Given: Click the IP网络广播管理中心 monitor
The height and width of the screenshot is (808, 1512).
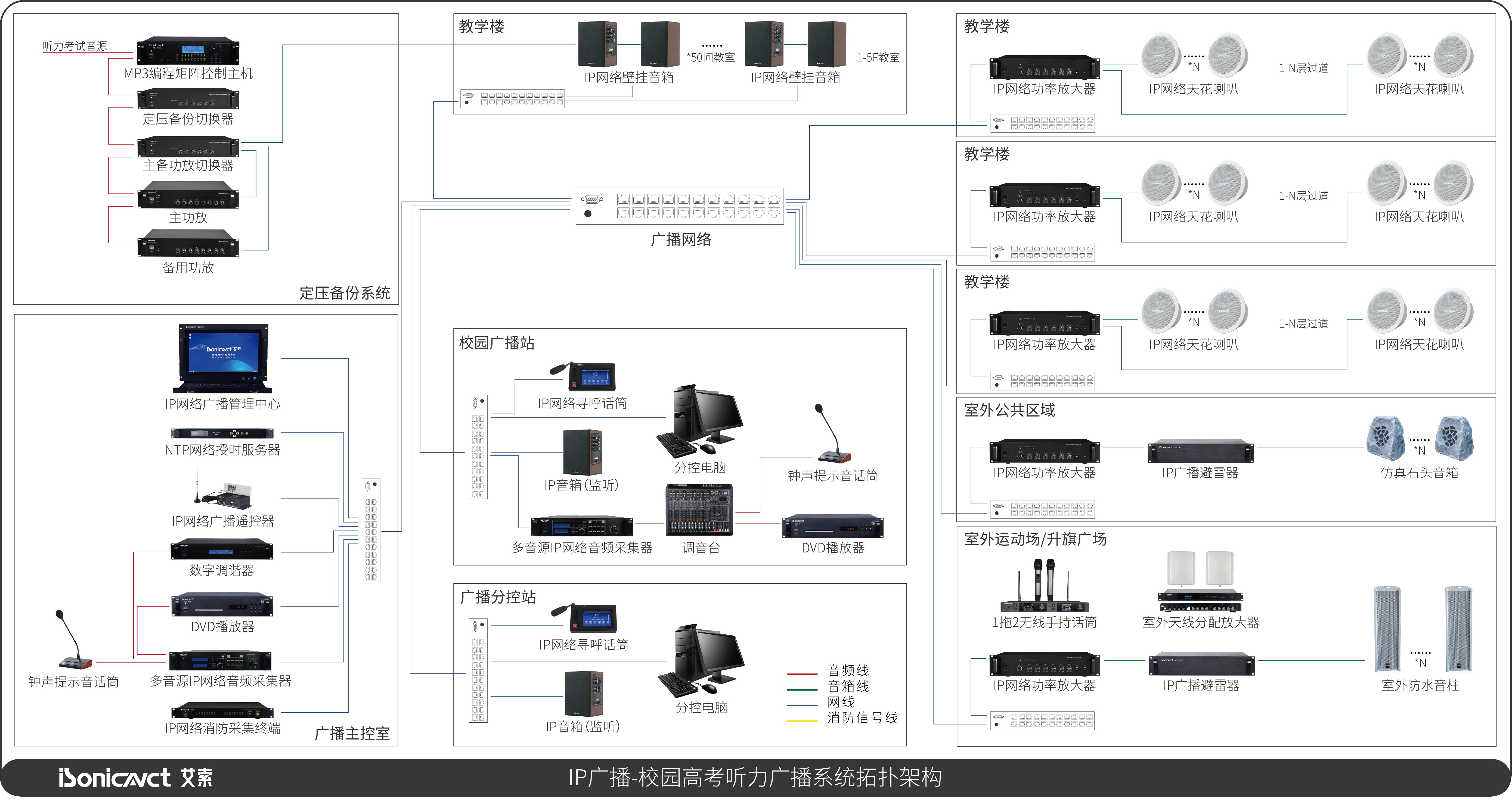Looking at the screenshot, I should pyautogui.click(x=222, y=359).
